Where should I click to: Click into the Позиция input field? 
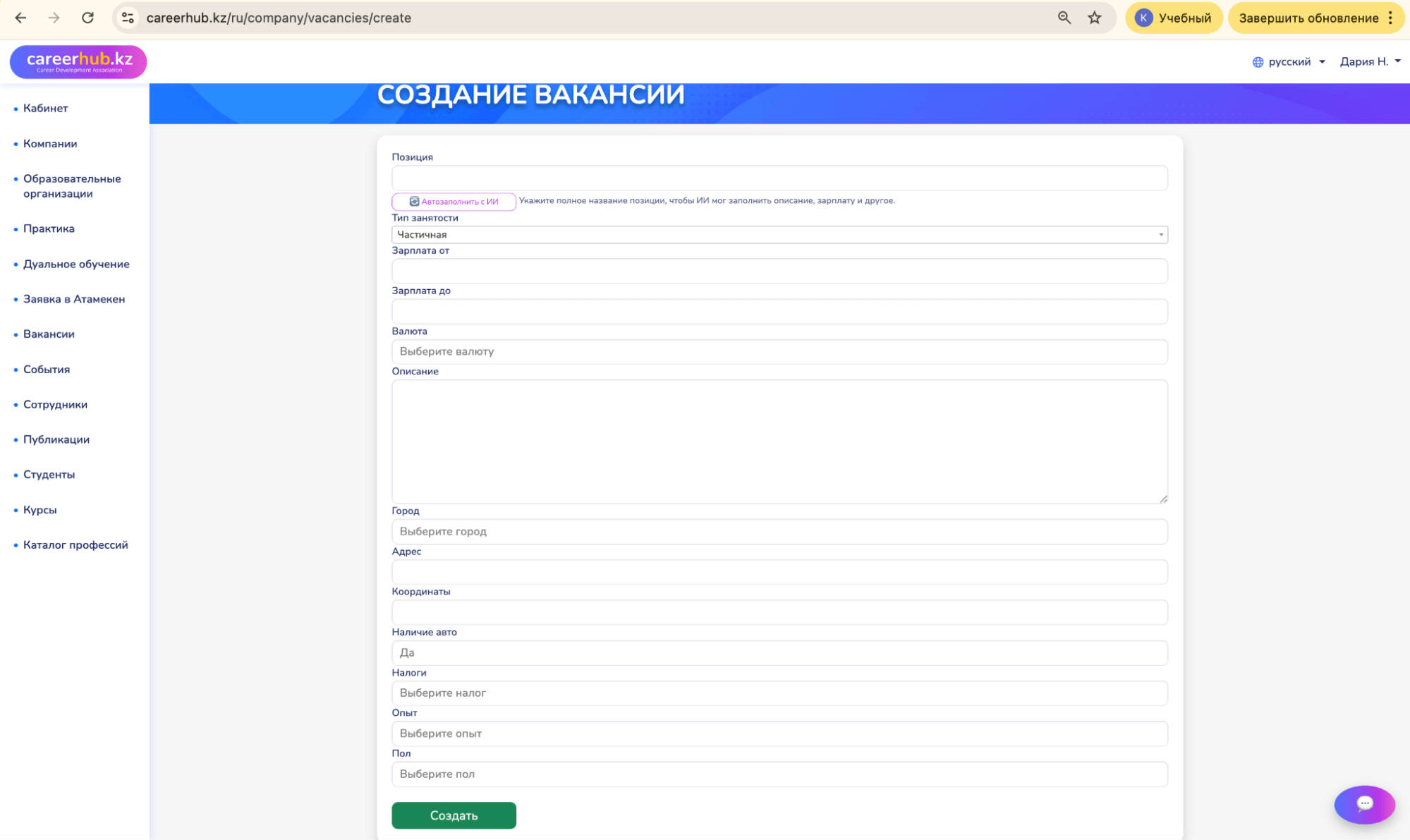(779, 178)
